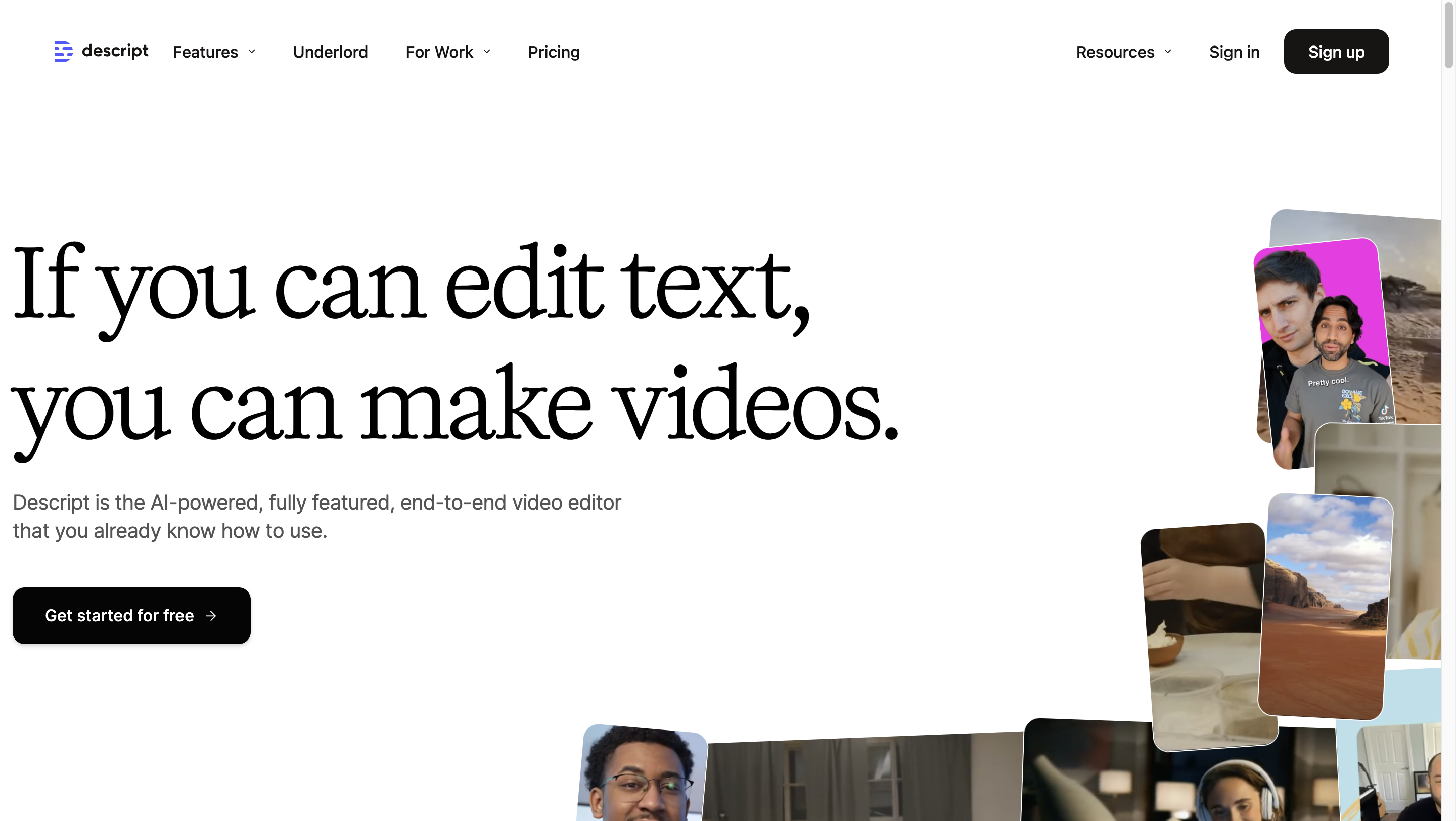Click the Sign up button

tap(1336, 52)
